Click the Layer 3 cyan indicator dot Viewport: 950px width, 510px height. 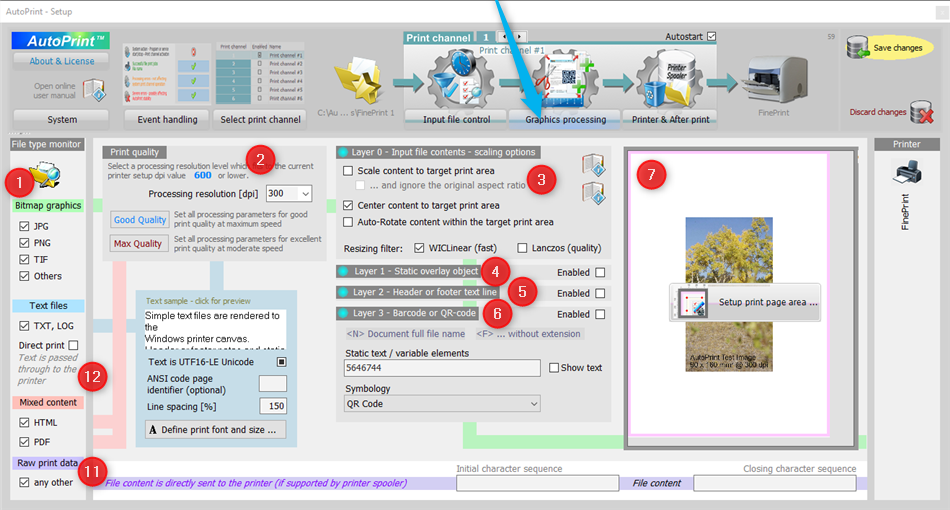pos(343,313)
